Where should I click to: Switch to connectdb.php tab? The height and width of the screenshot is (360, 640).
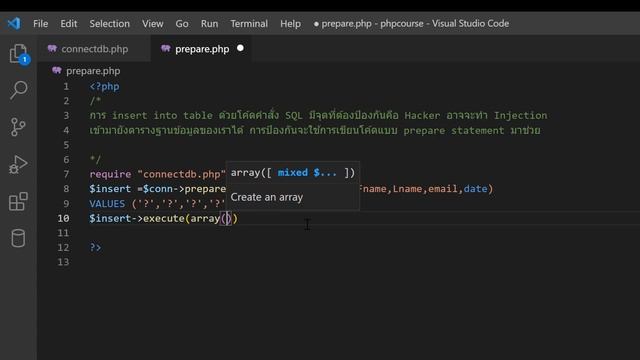(x=94, y=49)
